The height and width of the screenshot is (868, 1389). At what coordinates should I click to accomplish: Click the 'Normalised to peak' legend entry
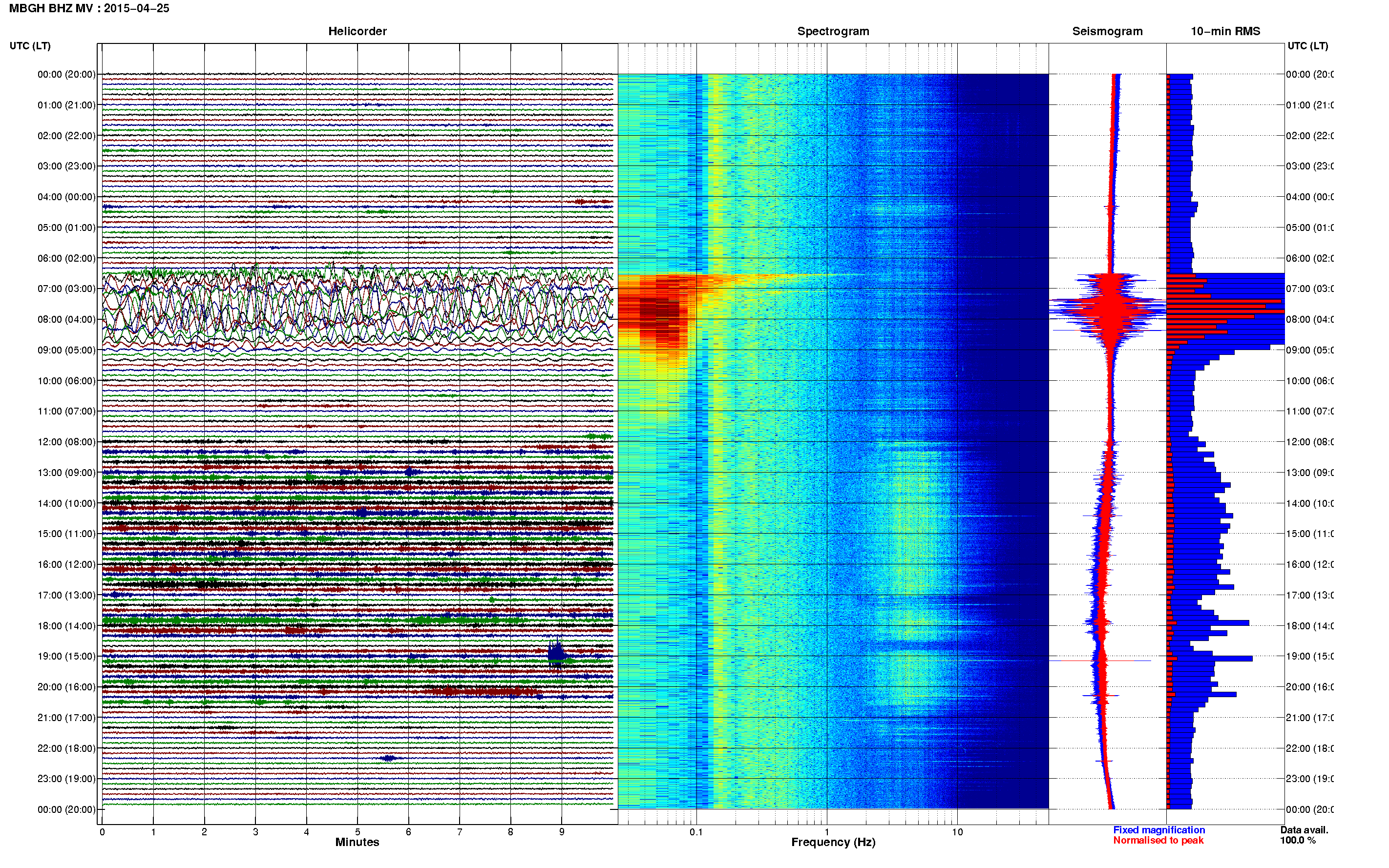[x=1158, y=841]
